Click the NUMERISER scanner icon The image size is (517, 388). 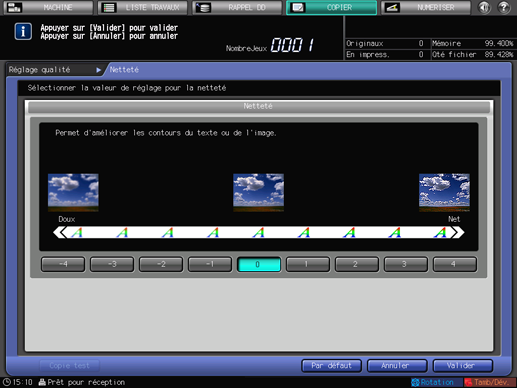point(392,7)
